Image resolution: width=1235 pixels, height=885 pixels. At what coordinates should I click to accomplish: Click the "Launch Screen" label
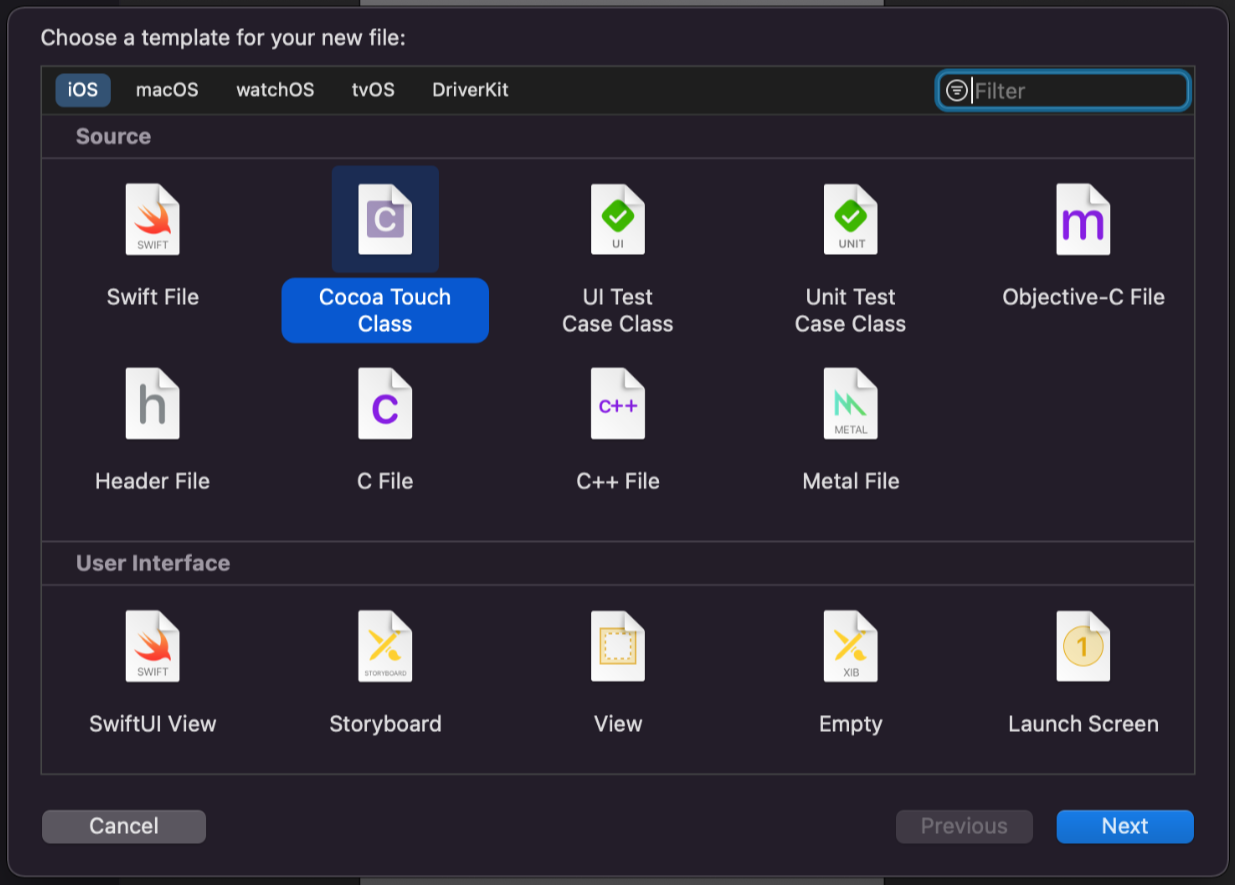(1084, 724)
